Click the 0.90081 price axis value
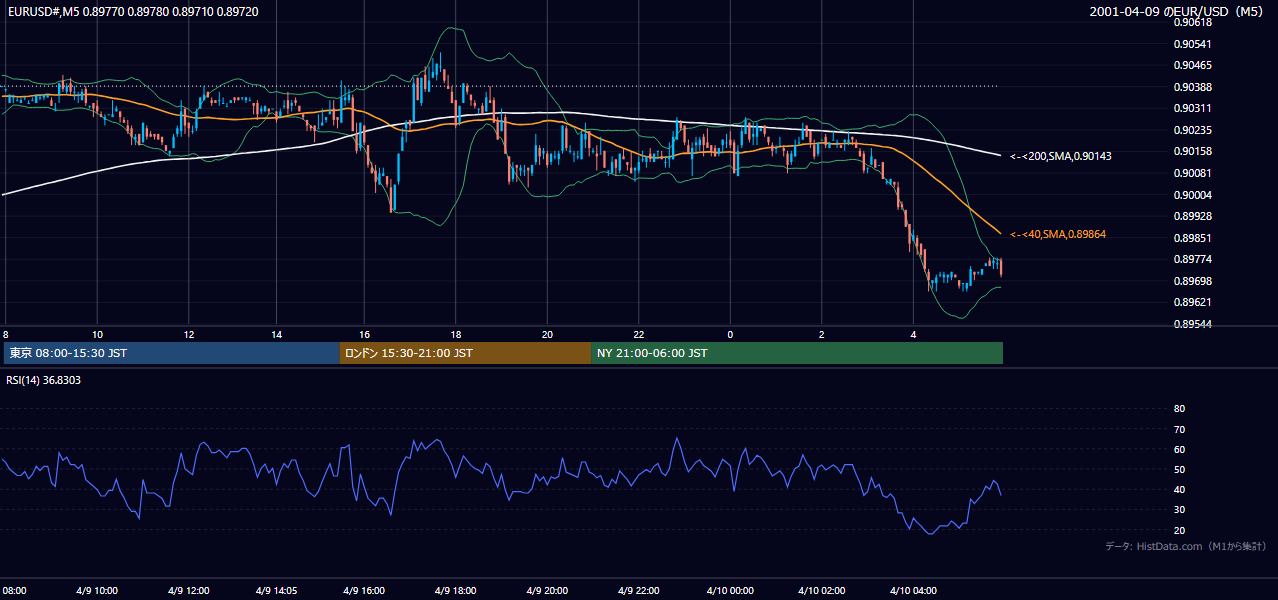 pos(1192,173)
